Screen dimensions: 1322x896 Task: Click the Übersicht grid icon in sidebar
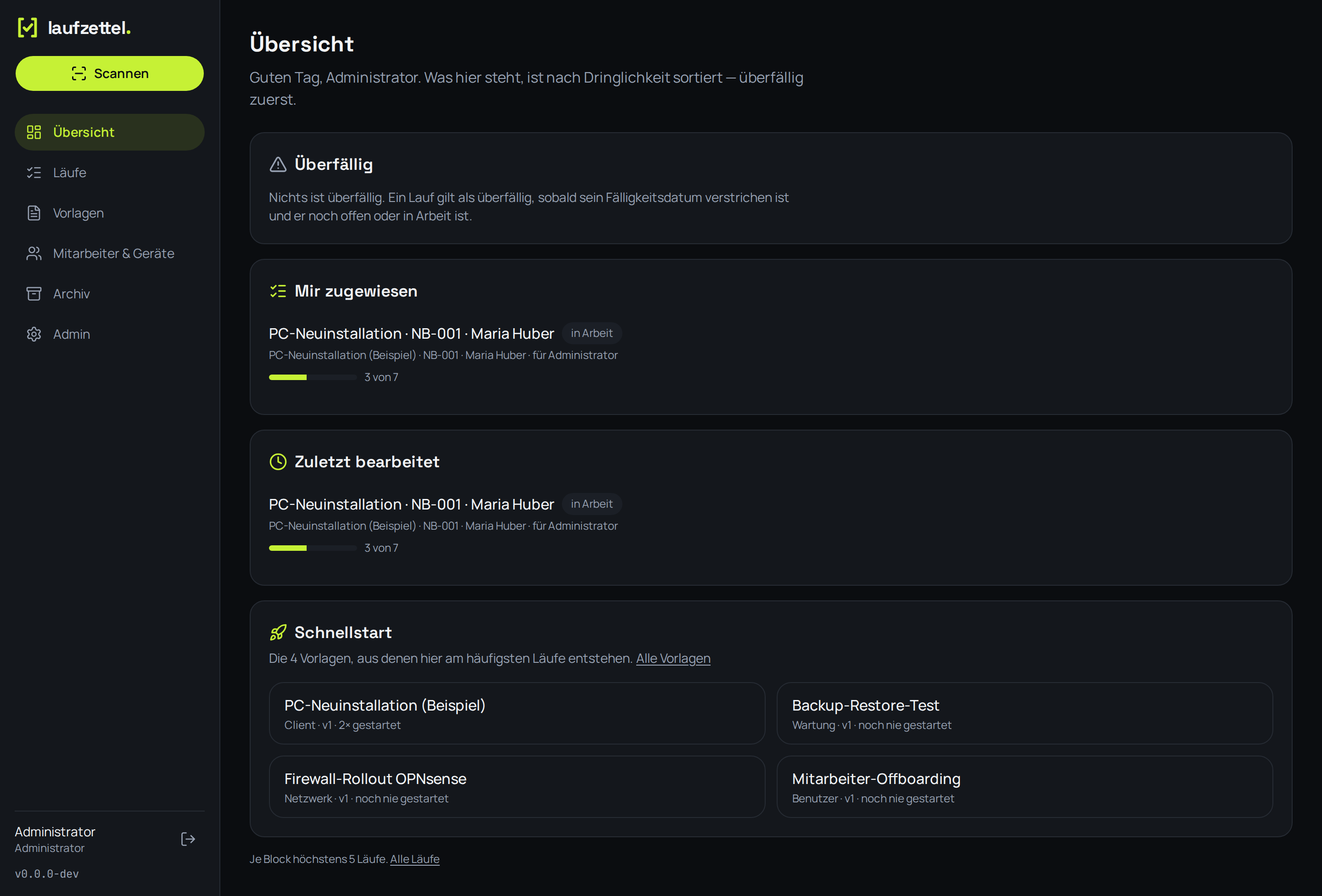pyautogui.click(x=34, y=132)
